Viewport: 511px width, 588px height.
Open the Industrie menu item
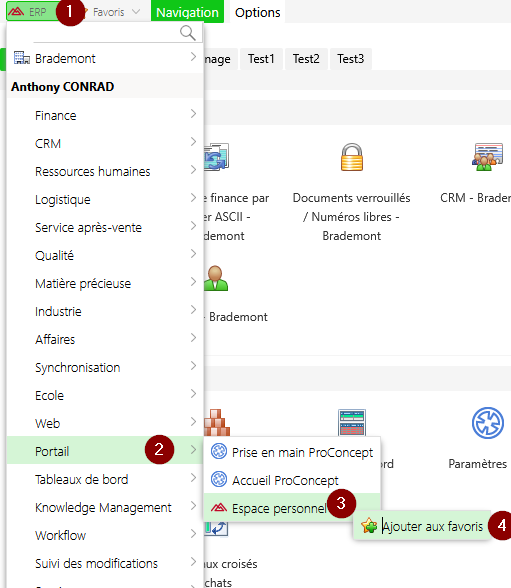(105, 311)
